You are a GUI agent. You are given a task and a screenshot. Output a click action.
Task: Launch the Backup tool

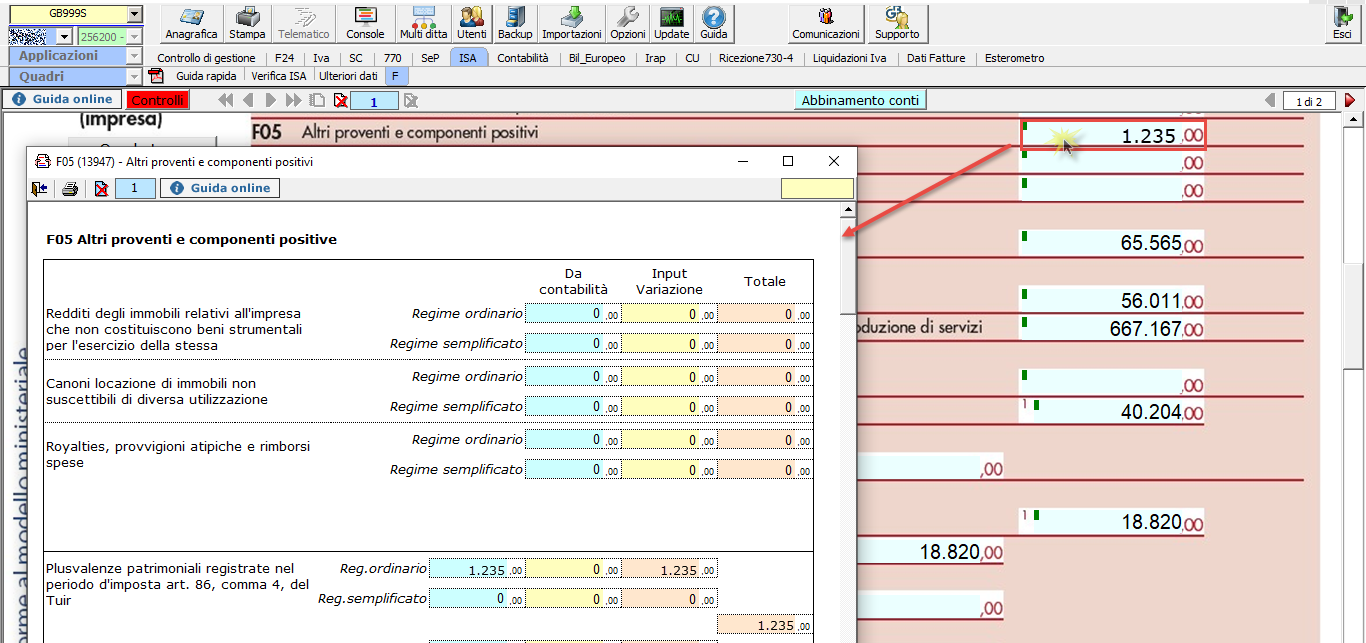pyautogui.click(x=515, y=23)
